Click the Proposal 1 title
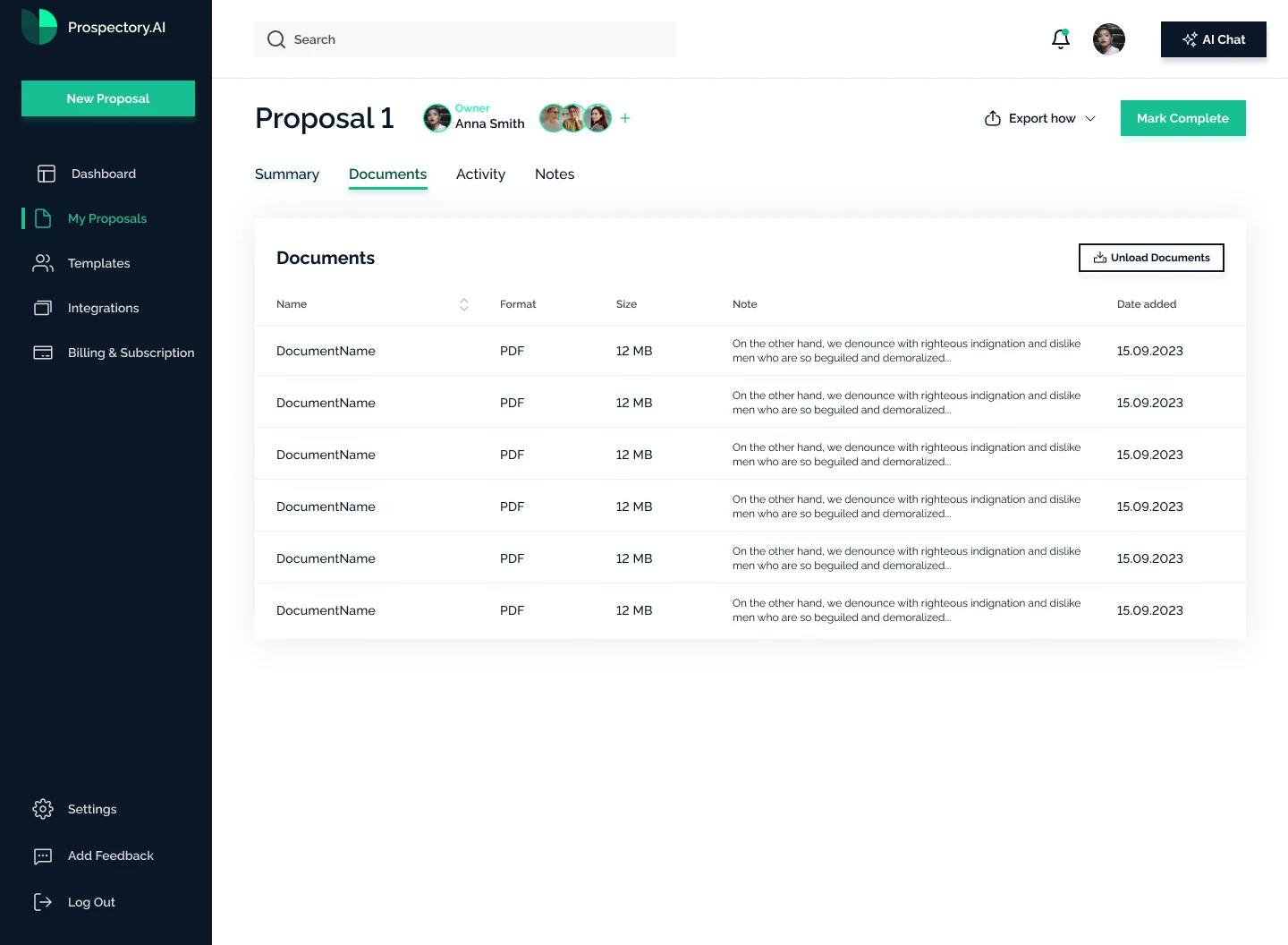 (325, 118)
